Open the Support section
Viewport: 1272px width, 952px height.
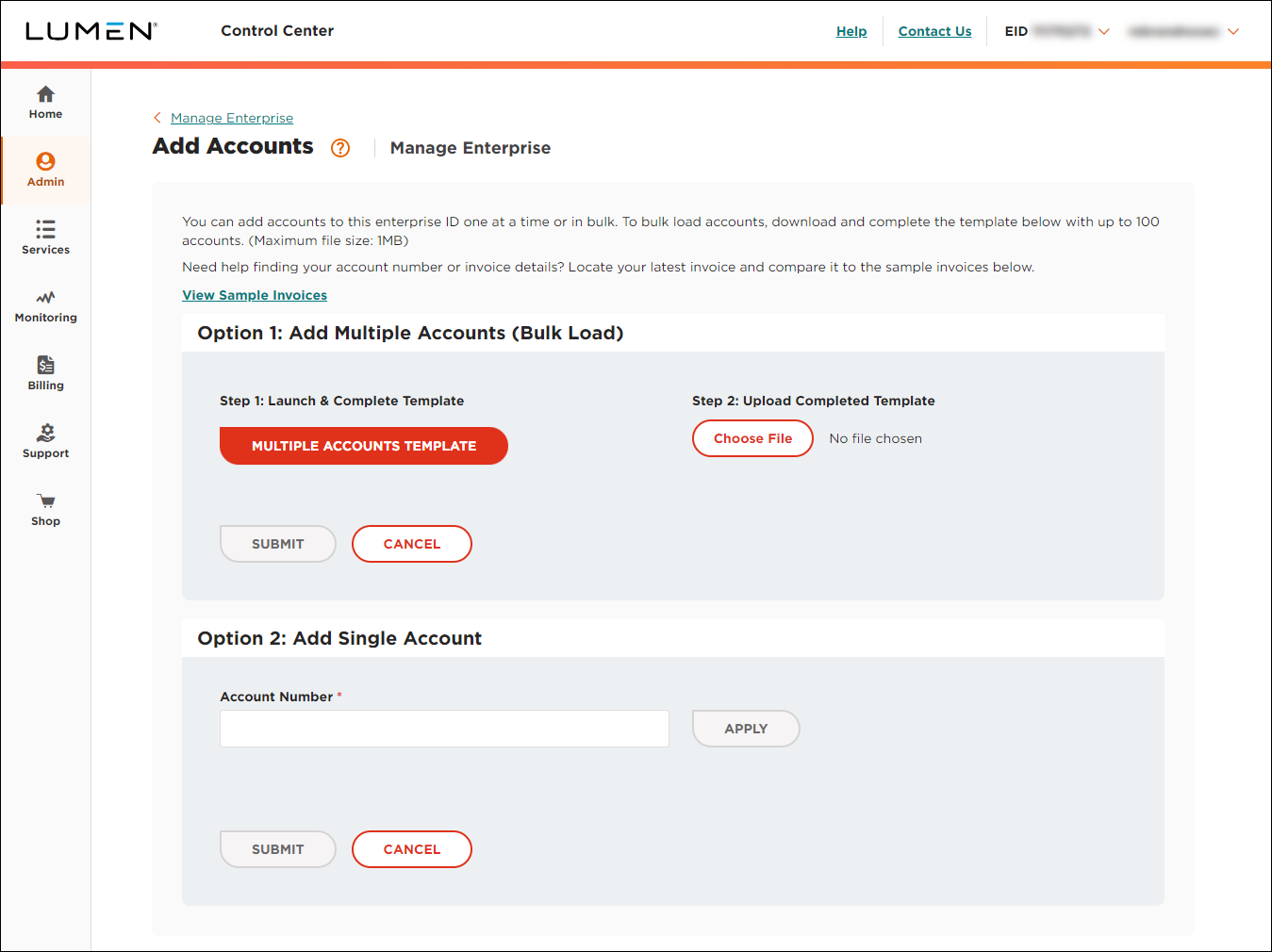coord(45,442)
